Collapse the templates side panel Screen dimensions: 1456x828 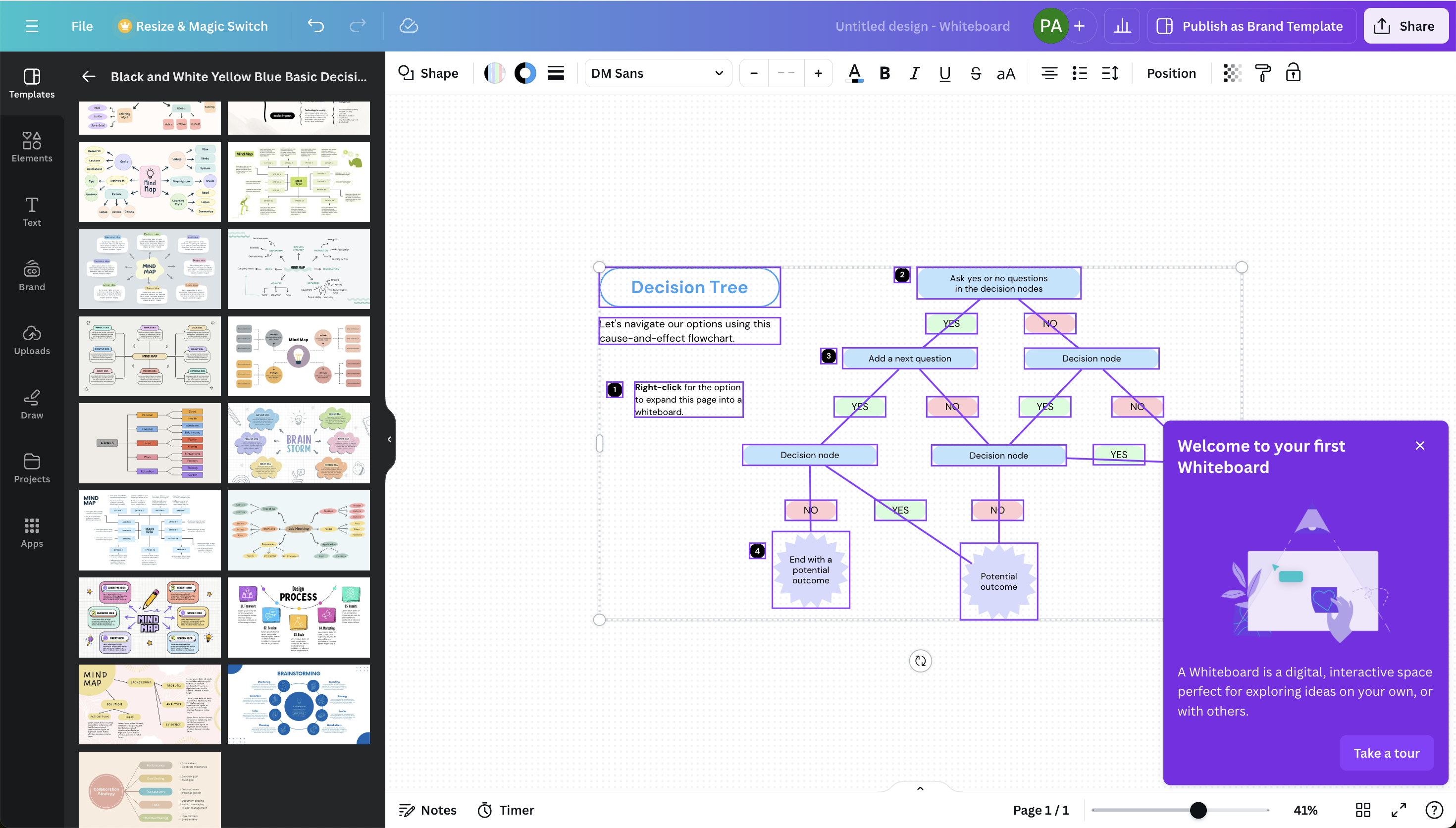click(389, 439)
